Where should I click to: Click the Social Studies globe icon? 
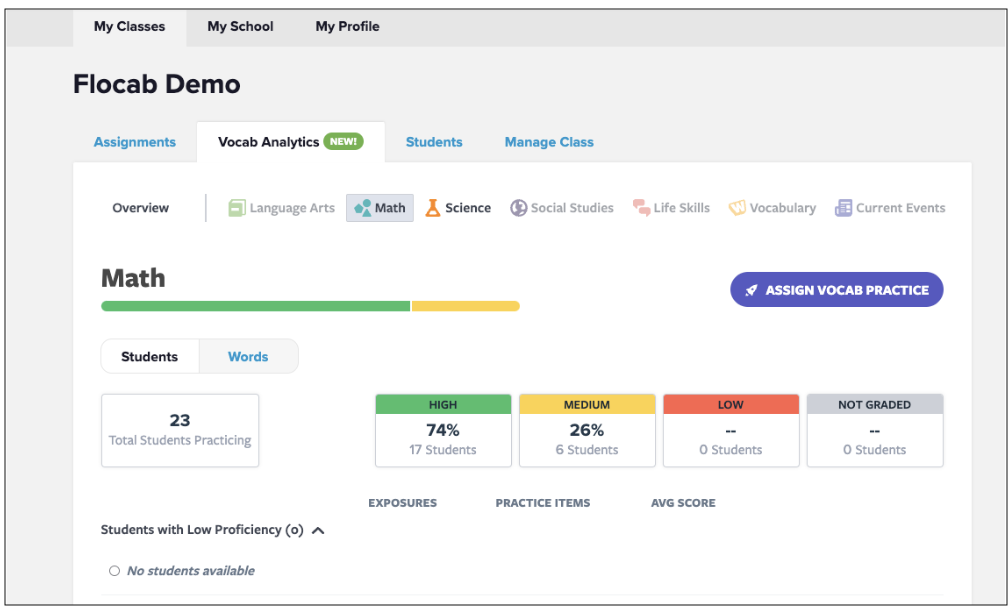click(x=519, y=208)
